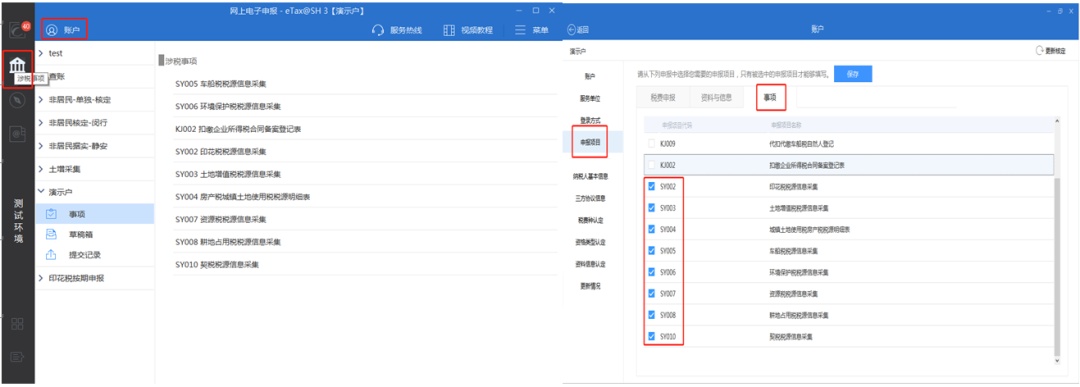Expand the 非居民核定-闵行 node
The width and height of the screenshot is (1080, 387).
tap(41, 123)
